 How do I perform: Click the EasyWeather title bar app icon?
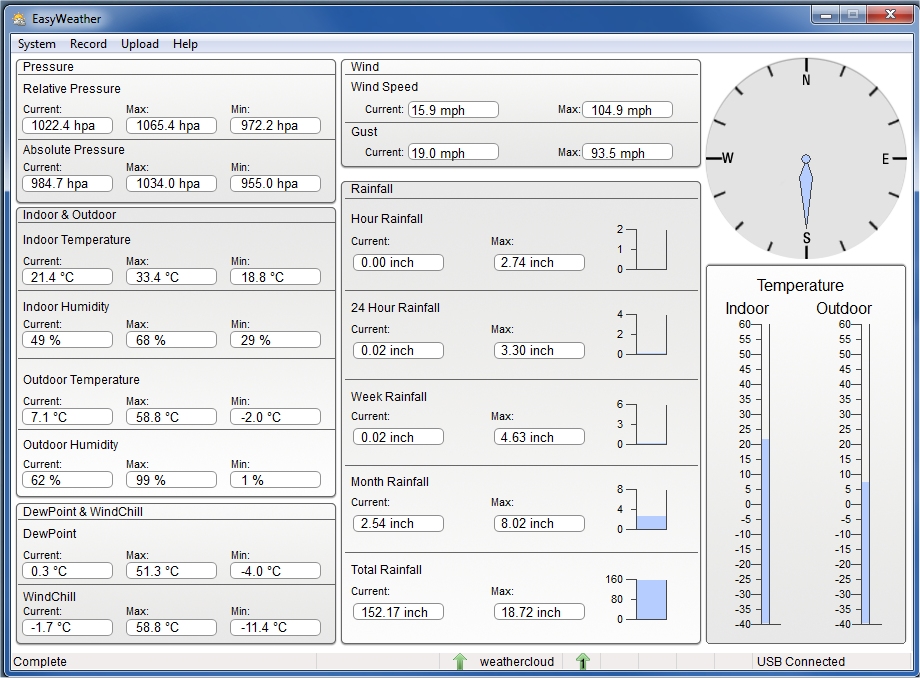tap(18, 18)
